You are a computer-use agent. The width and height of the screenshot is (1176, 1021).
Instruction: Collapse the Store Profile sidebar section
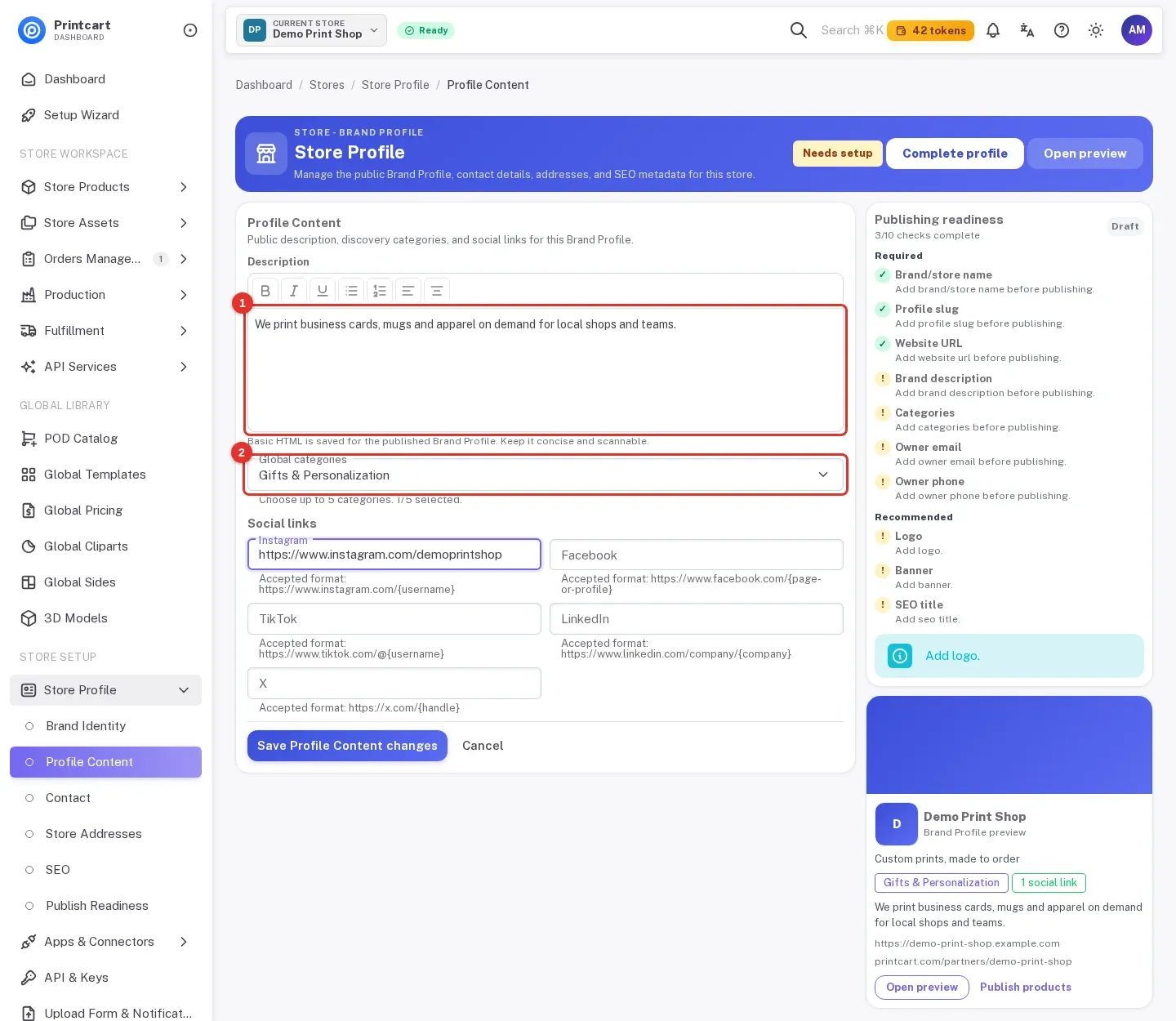(106, 690)
